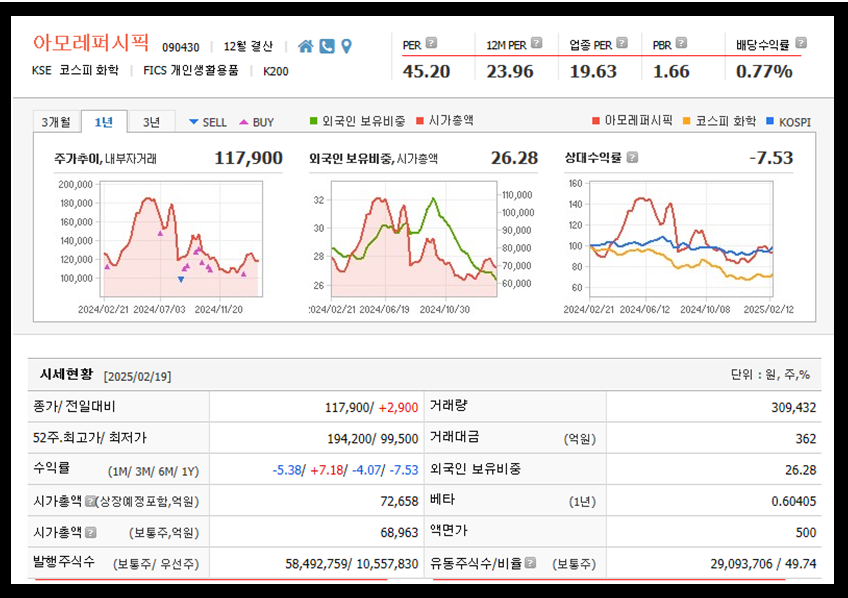Click red 아모레퍼시픽 legend swatch

pos(596,121)
